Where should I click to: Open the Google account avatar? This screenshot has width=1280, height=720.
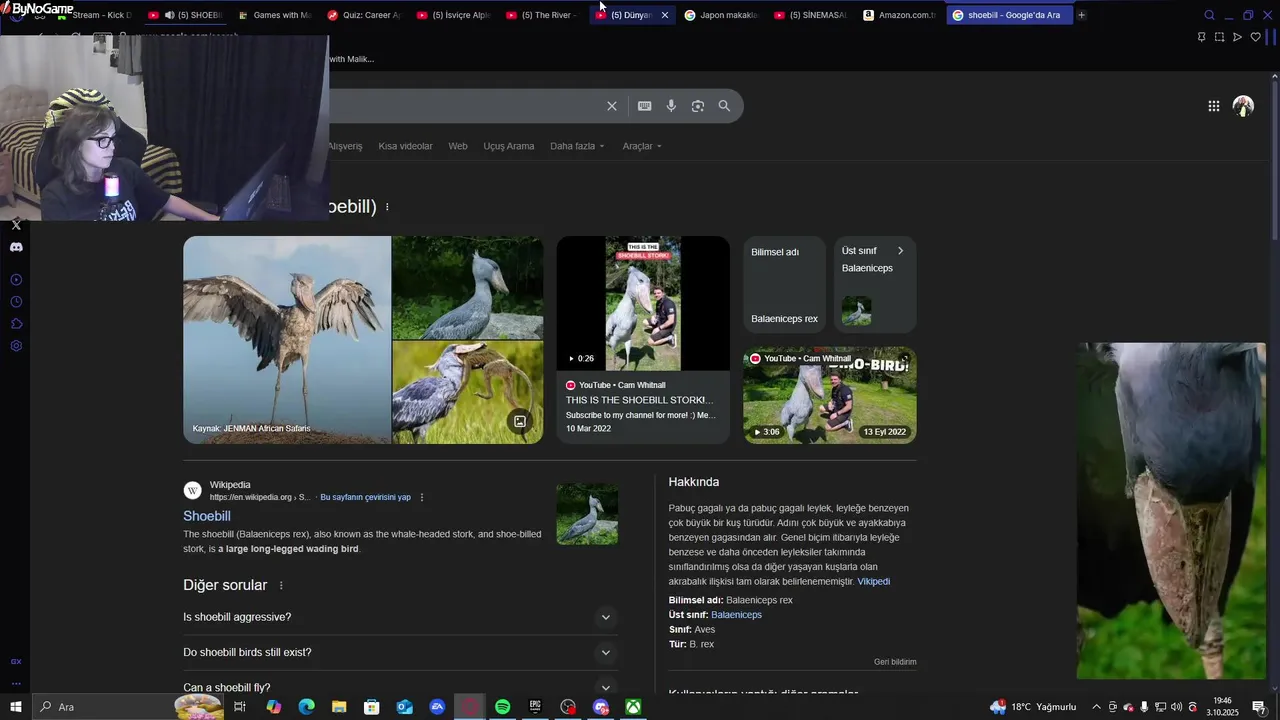[x=1243, y=106]
